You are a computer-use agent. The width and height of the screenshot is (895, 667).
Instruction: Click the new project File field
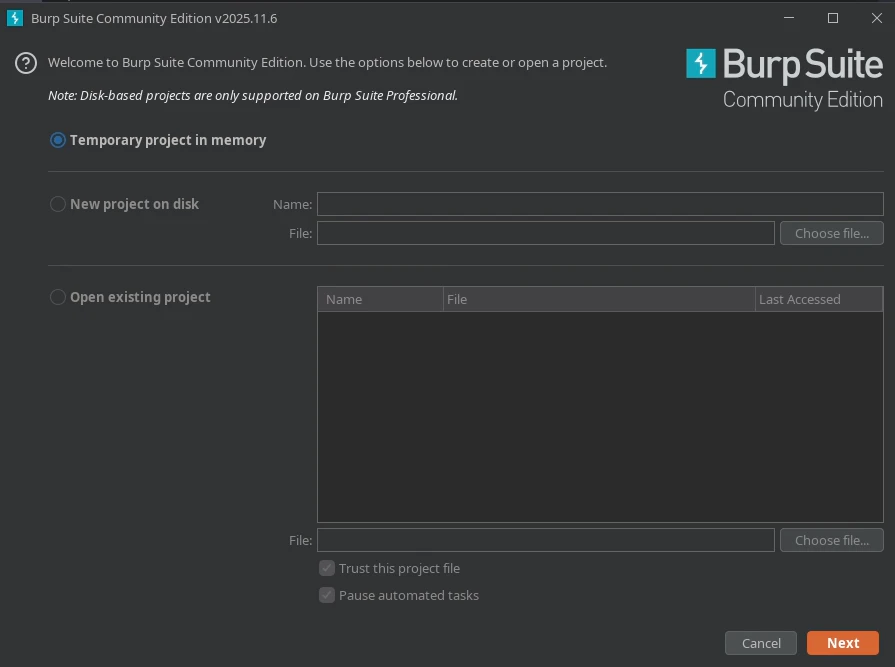click(x=546, y=233)
